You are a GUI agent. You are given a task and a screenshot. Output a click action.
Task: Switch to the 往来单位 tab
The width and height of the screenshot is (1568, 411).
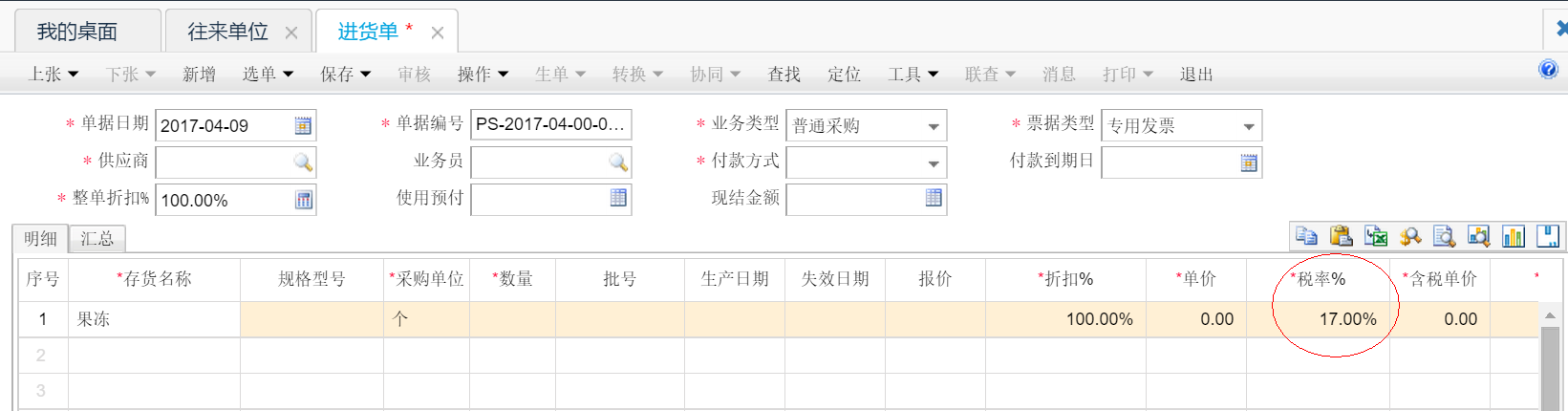point(227,32)
